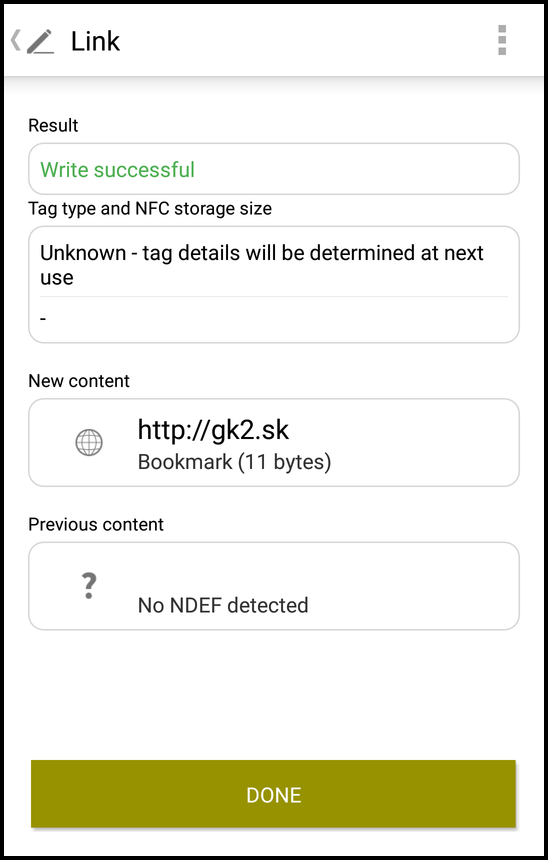Tap the tag type info box
The width and height of the screenshot is (548, 860).
(x=274, y=284)
